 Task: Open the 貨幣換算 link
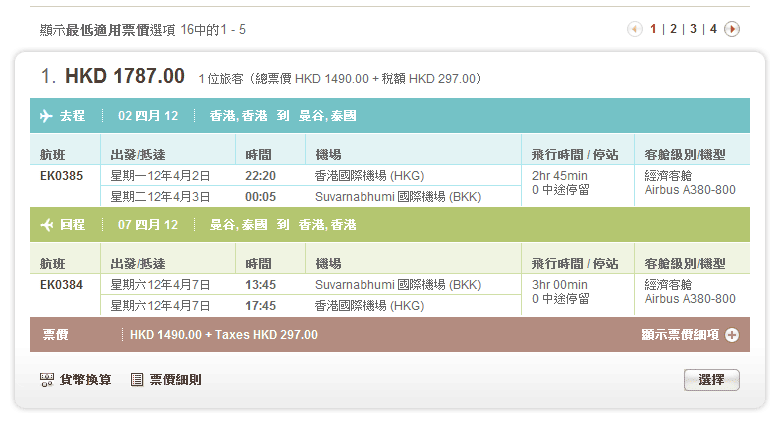click(x=85, y=380)
